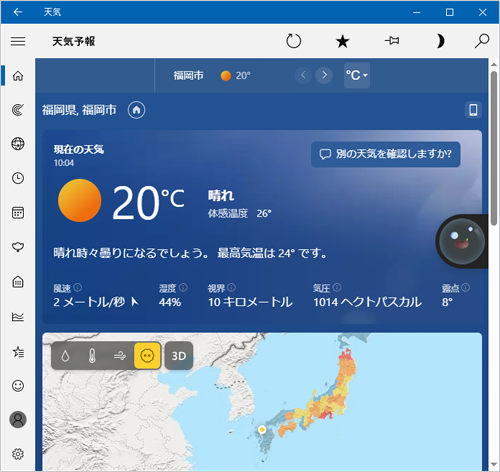Add location to favorites with star
The image size is (500, 472).
point(342,41)
